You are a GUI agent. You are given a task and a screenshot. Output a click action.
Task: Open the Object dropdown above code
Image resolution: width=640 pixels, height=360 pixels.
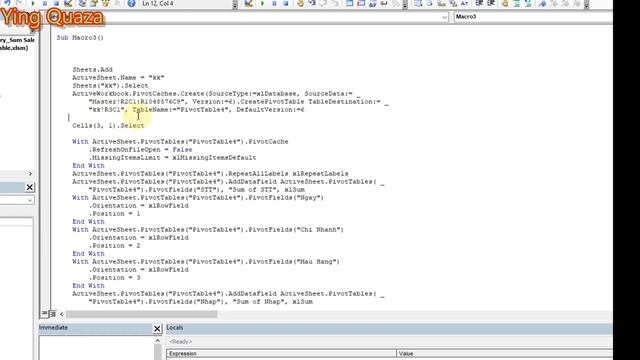pos(444,17)
